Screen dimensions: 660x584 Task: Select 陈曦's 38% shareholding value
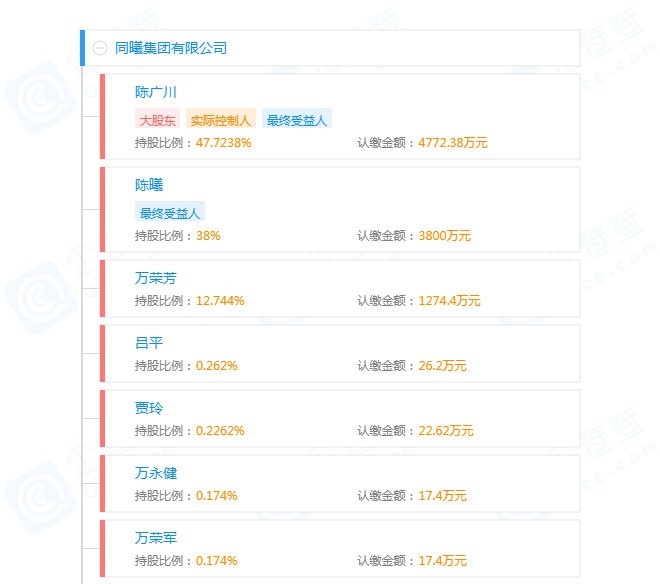[x=208, y=236]
